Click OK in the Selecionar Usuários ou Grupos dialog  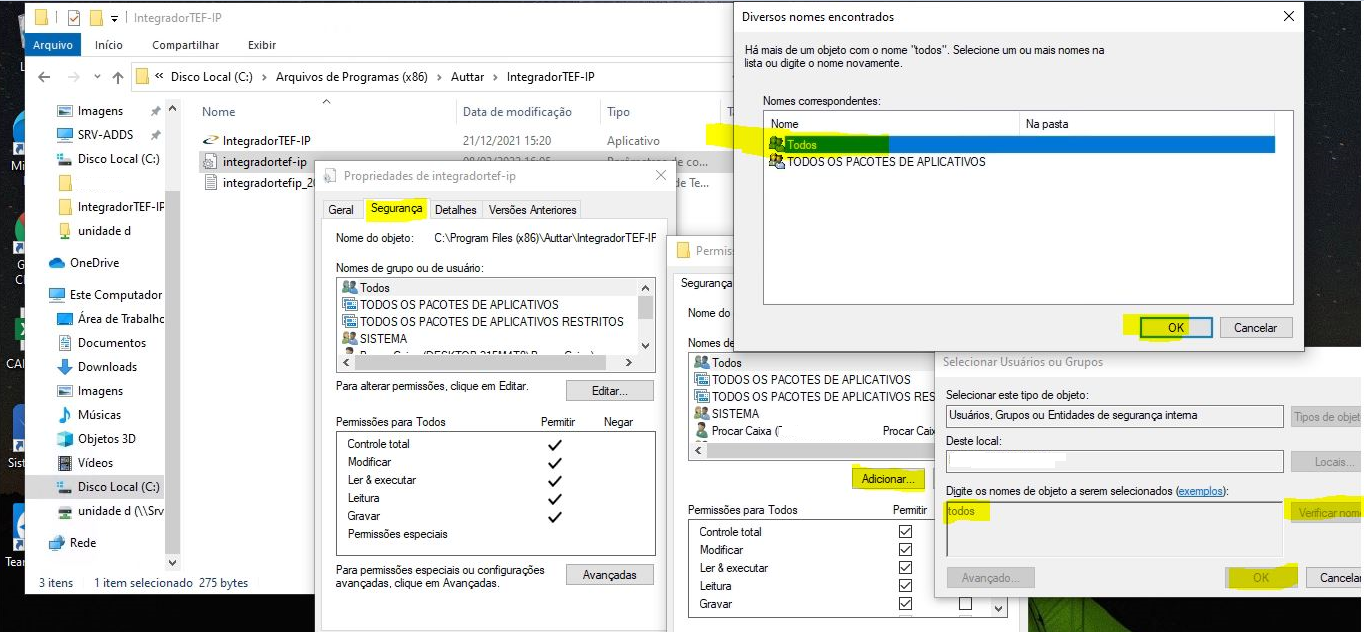click(1261, 578)
